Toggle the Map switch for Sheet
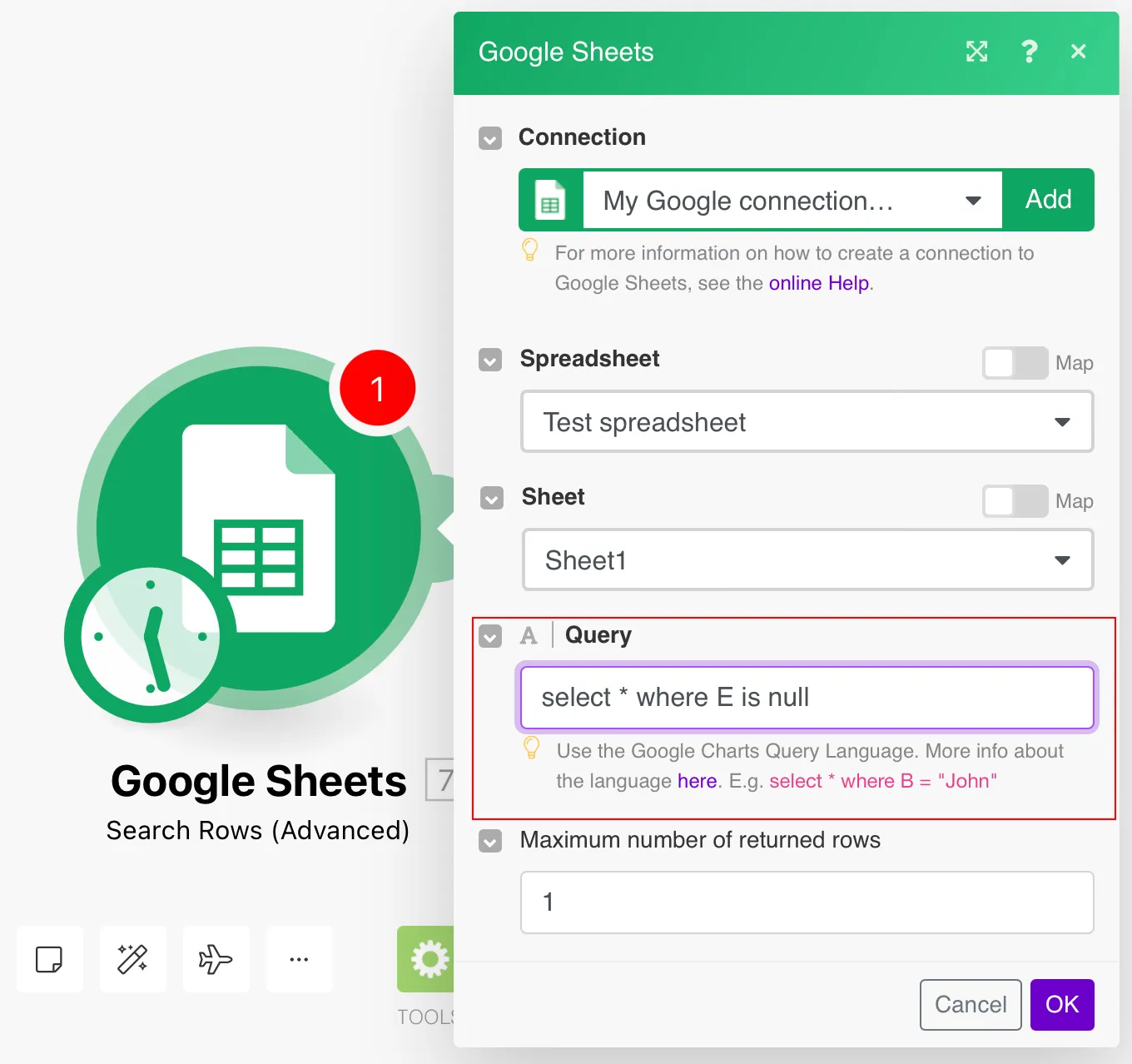Viewport: 1132px width, 1064px height. pyautogui.click(x=1015, y=501)
